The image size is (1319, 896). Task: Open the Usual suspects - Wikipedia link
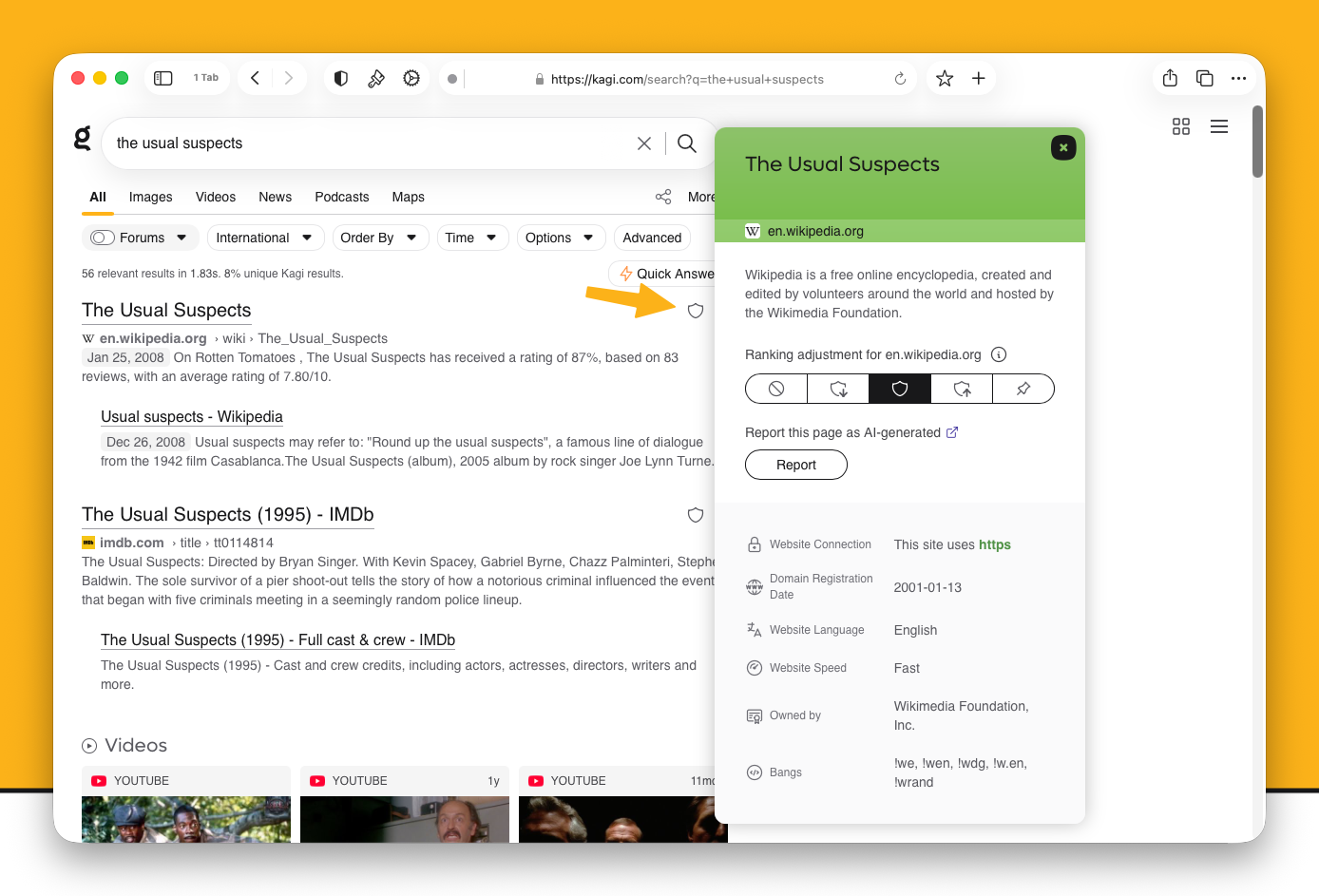coord(192,417)
